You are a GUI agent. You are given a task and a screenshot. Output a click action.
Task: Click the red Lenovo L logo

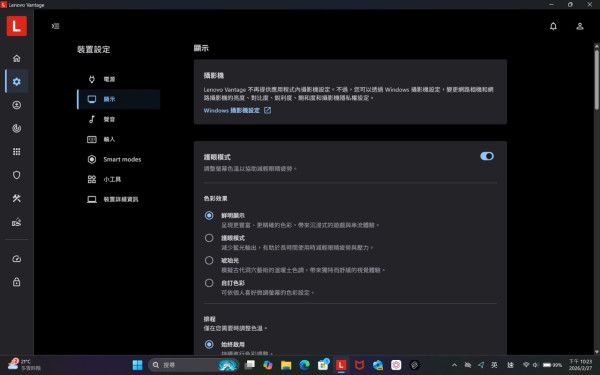coord(16,26)
